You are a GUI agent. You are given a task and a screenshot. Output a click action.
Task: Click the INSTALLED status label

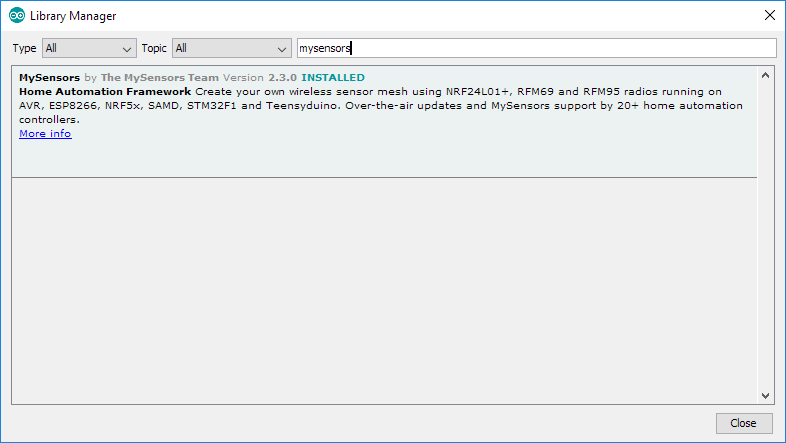tap(333, 78)
